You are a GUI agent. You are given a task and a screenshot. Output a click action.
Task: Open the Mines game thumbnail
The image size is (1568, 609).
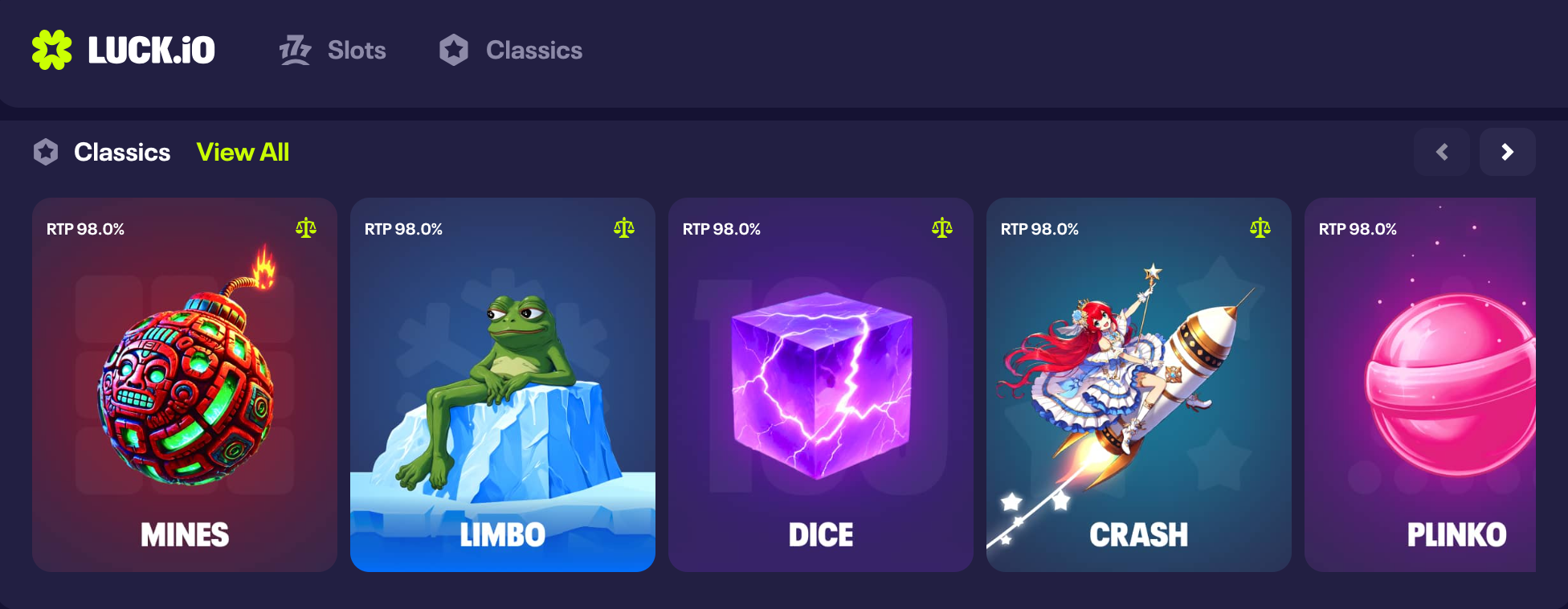click(x=185, y=385)
